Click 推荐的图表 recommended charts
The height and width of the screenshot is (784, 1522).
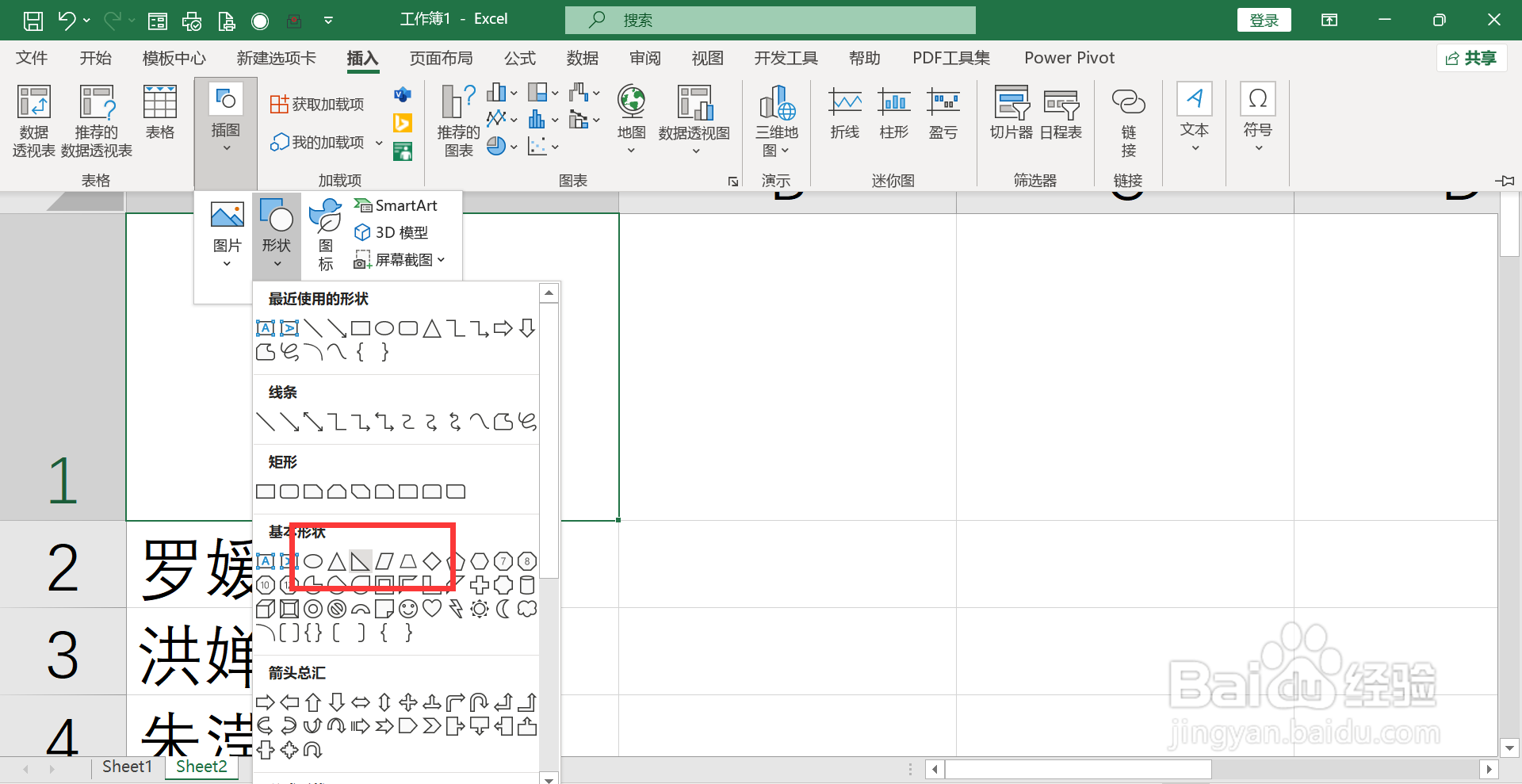(458, 120)
